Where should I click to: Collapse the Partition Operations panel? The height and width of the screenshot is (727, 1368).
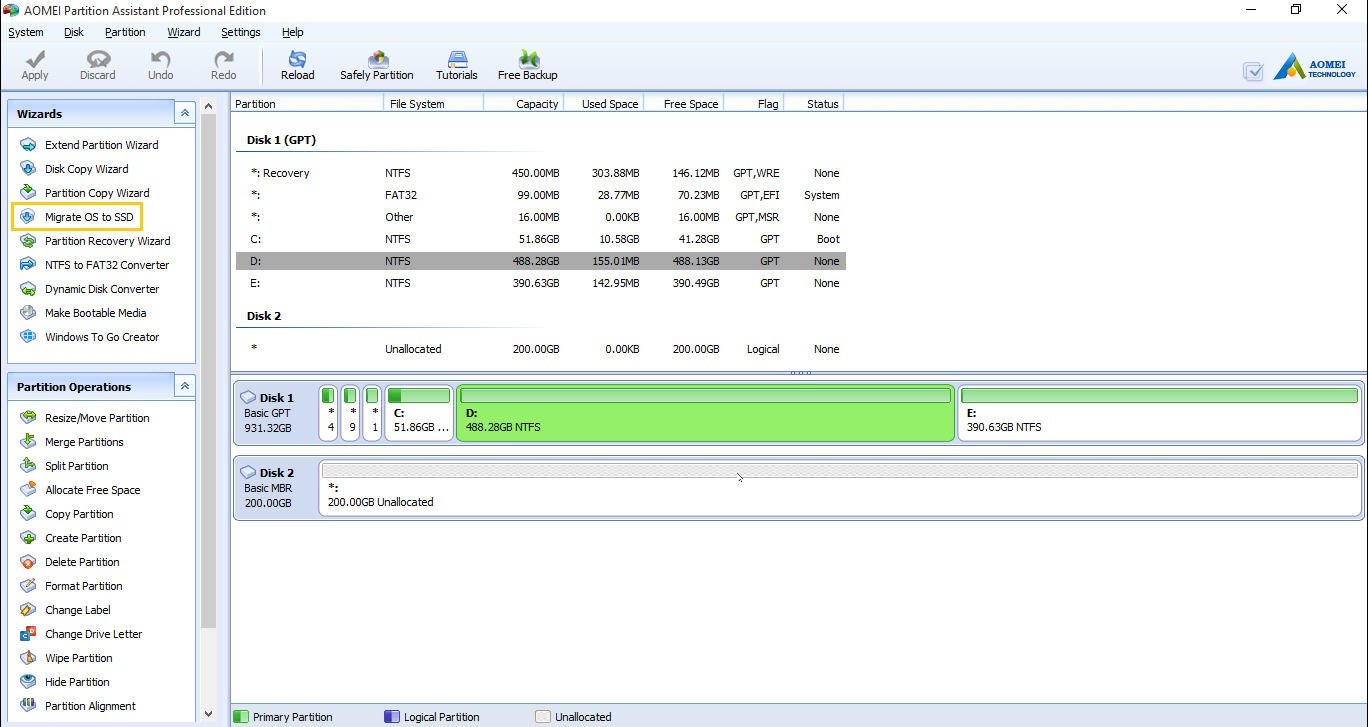pyautogui.click(x=185, y=386)
